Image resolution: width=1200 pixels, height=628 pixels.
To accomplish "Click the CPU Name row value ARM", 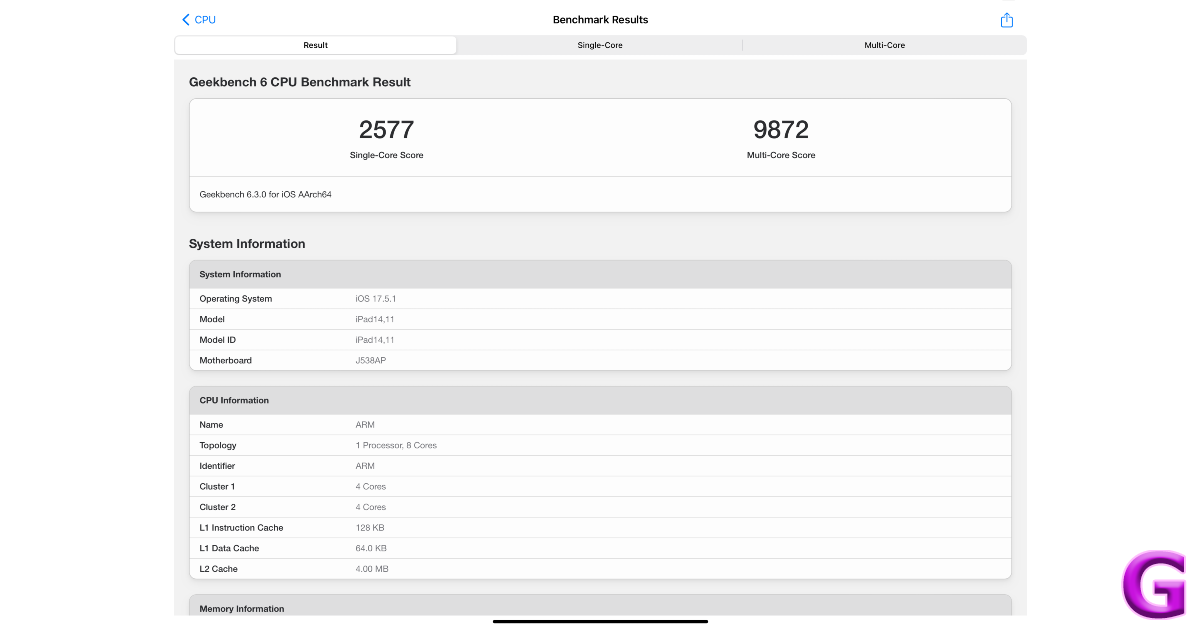I will pos(365,425).
